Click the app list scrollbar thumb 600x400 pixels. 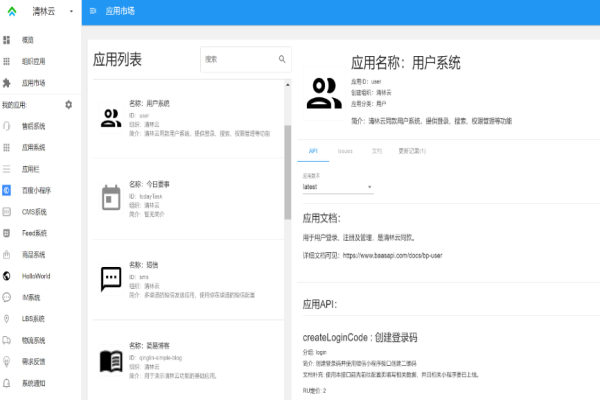coord(287,172)
